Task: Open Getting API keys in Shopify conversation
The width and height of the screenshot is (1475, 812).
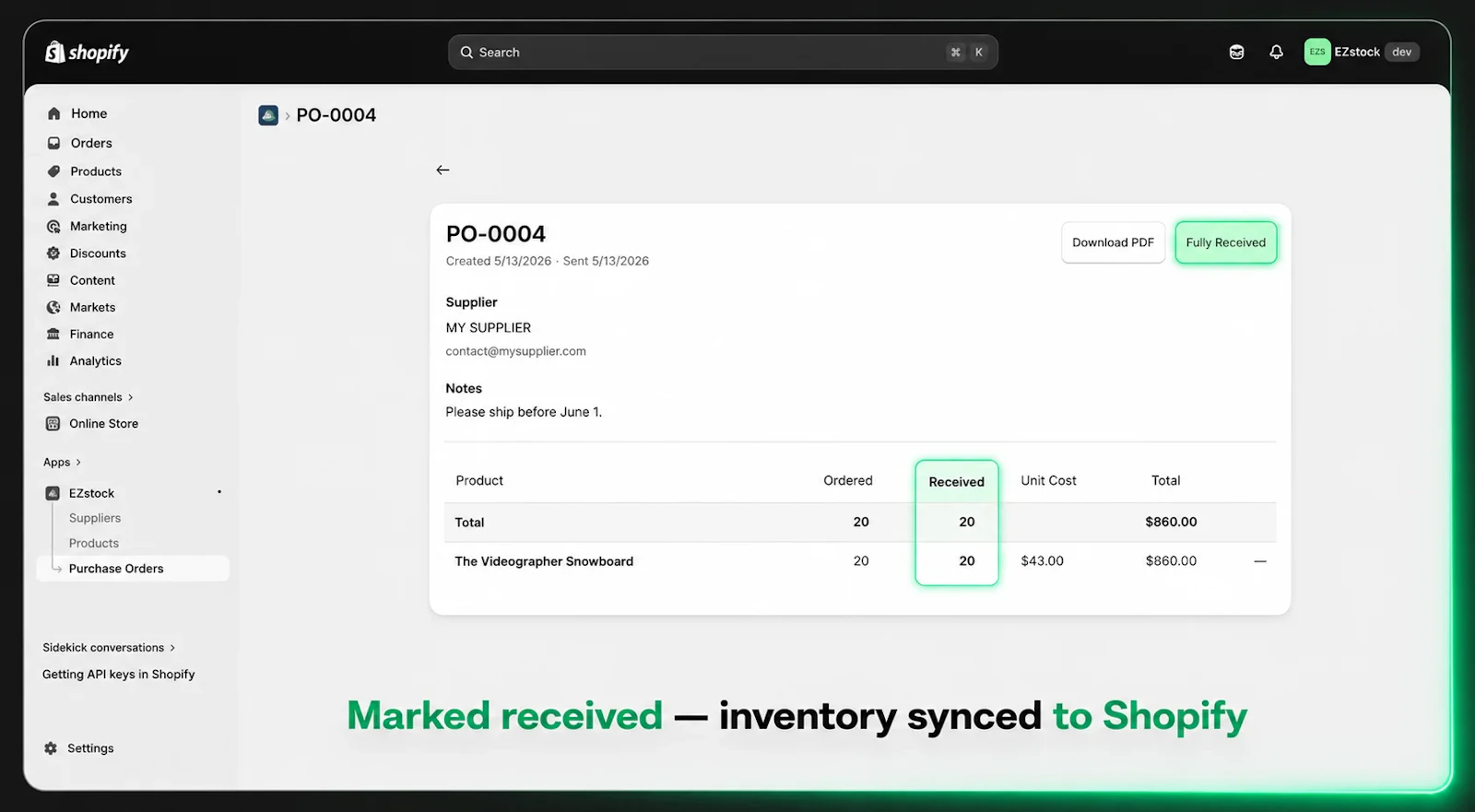Action: [x=119, y=675]
